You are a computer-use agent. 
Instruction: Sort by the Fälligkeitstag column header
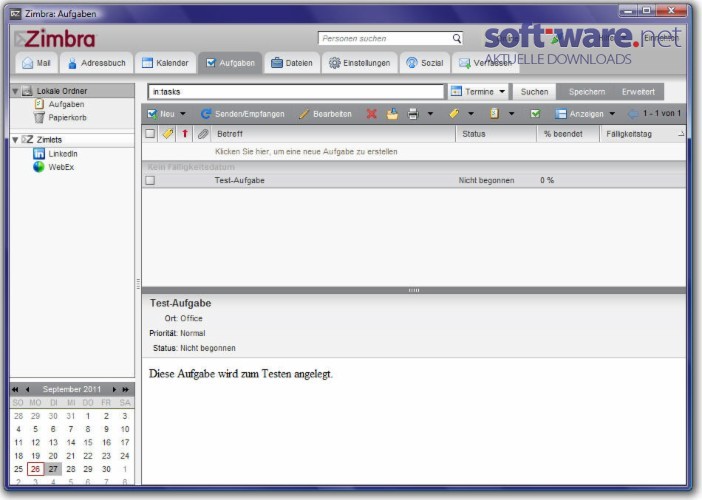click(642, 134)
